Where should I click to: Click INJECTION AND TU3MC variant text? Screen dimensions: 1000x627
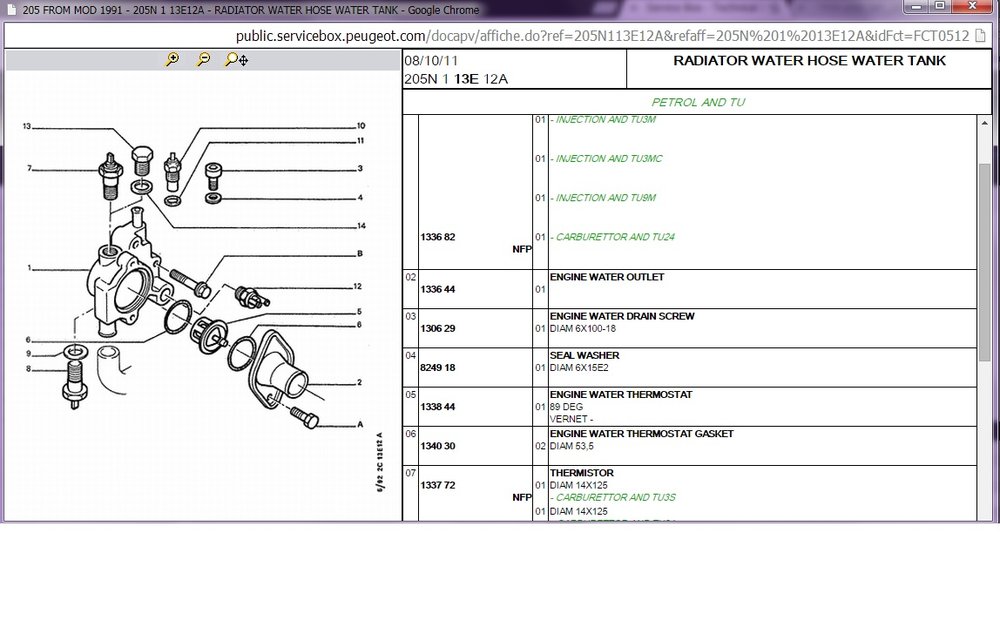(x=607, y=158)
